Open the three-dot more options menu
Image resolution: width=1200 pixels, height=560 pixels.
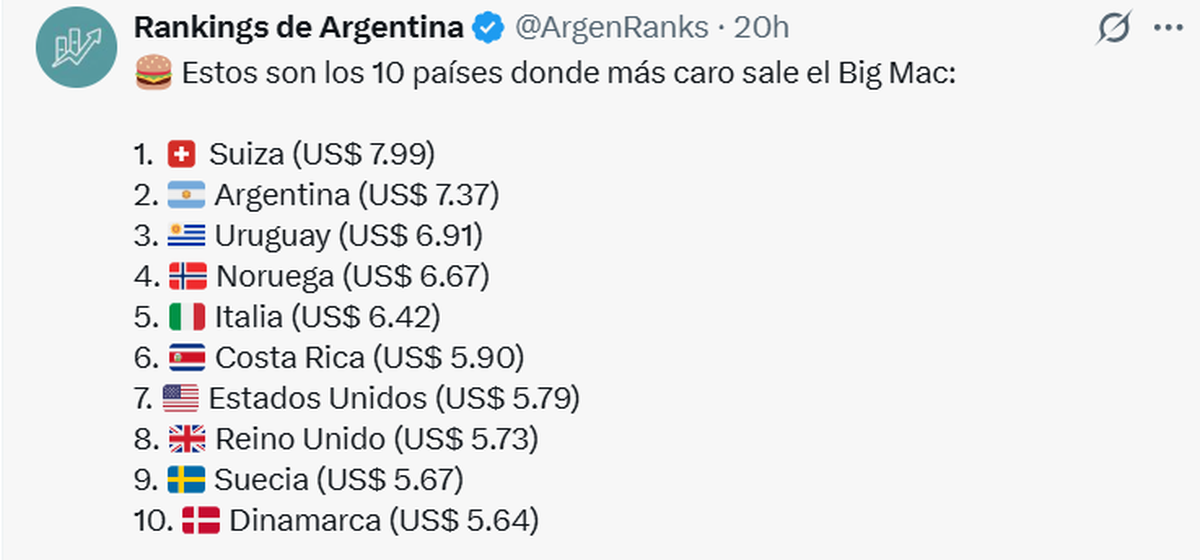(1168, 30)
